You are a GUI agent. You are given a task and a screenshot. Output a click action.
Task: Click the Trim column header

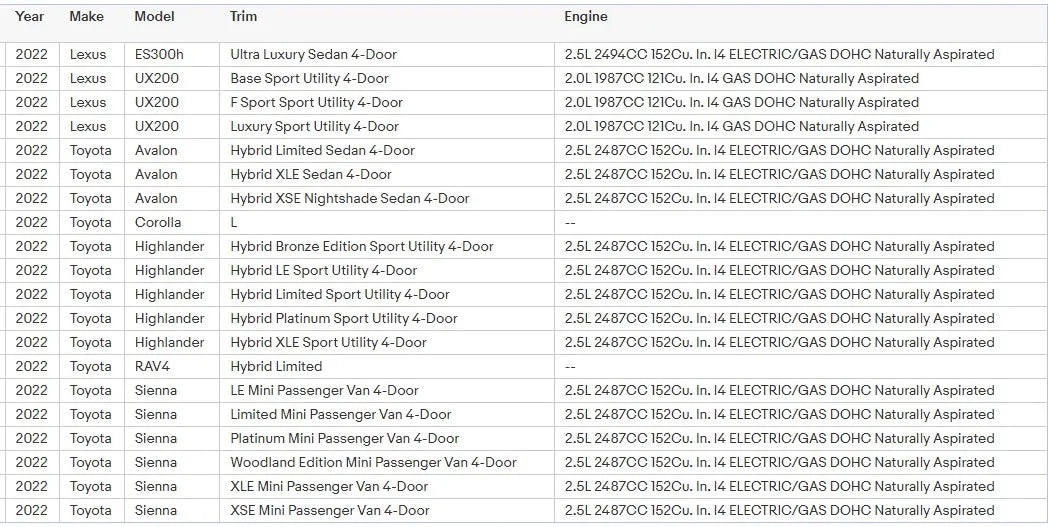(243, 16)
